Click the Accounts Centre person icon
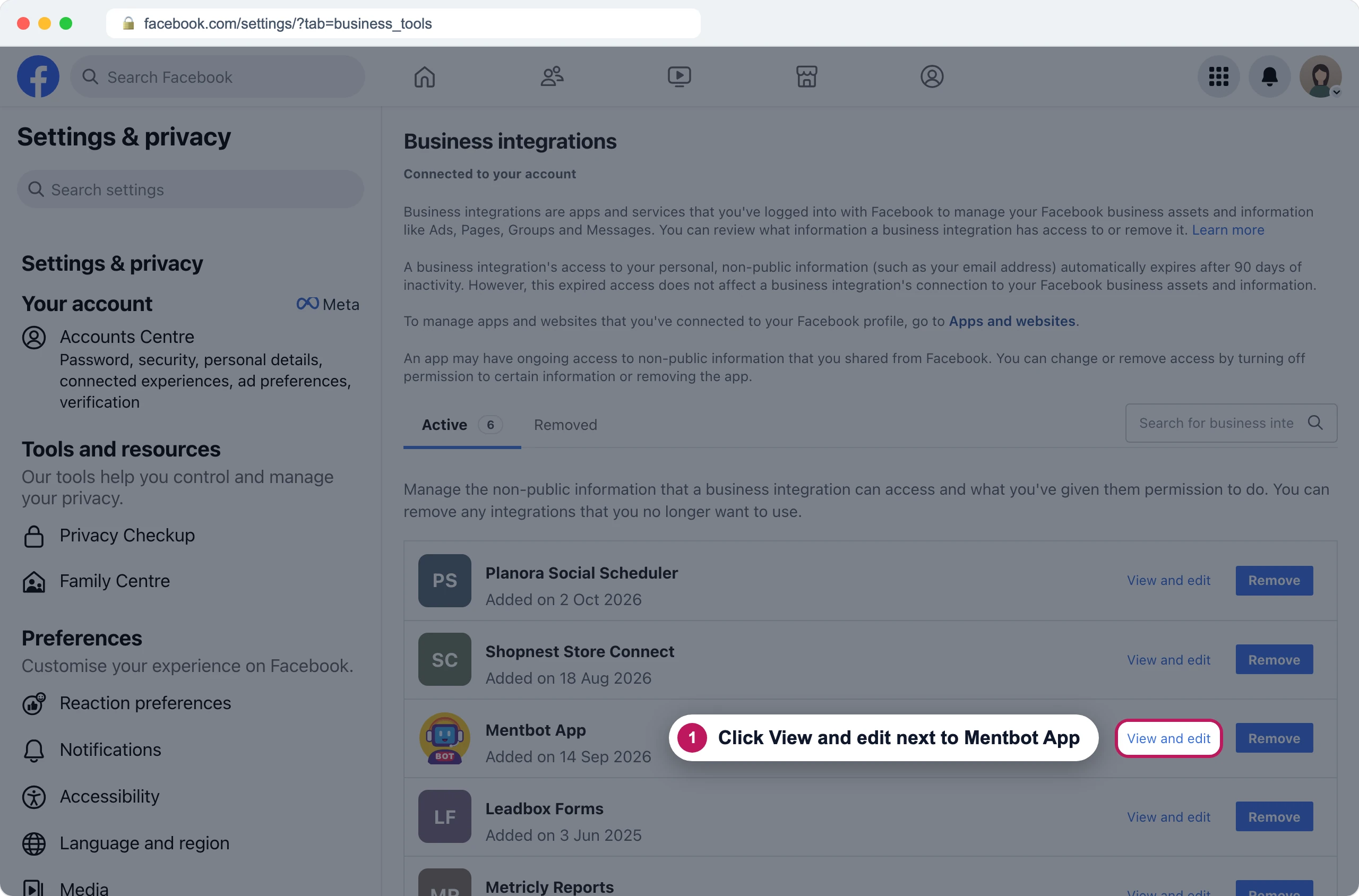 34,337
